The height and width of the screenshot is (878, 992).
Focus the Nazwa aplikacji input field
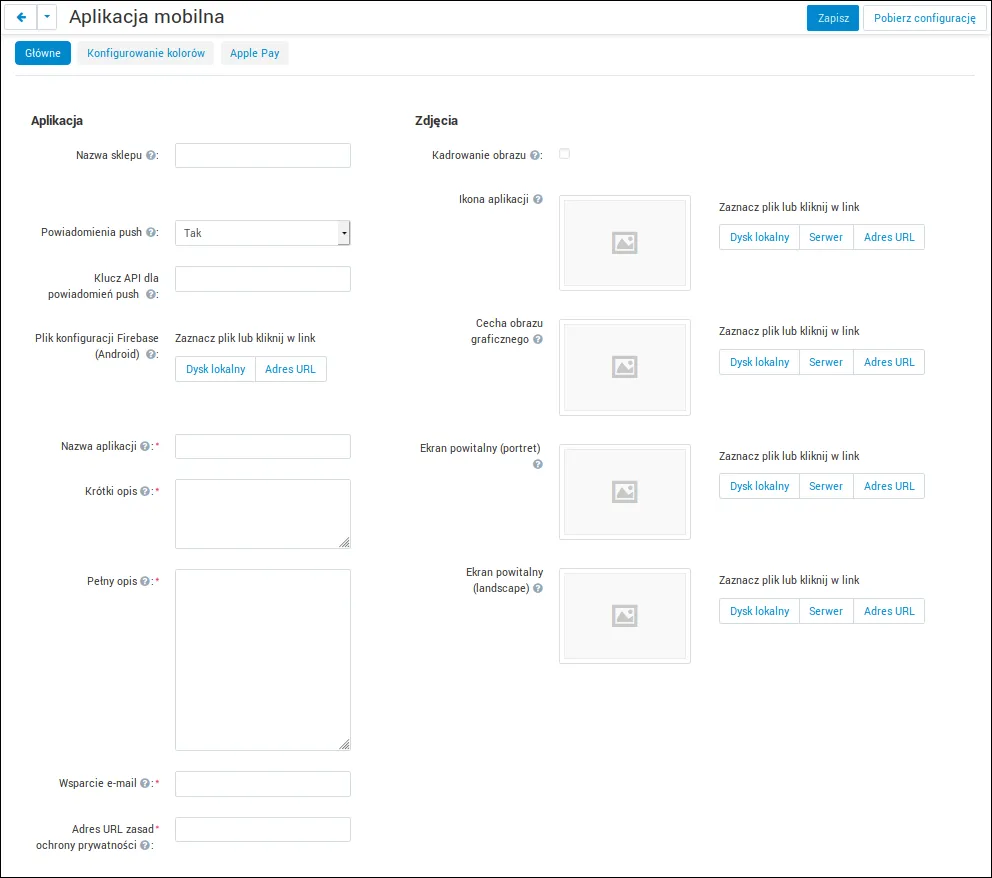pyautogui.click(x=263, y=447)
